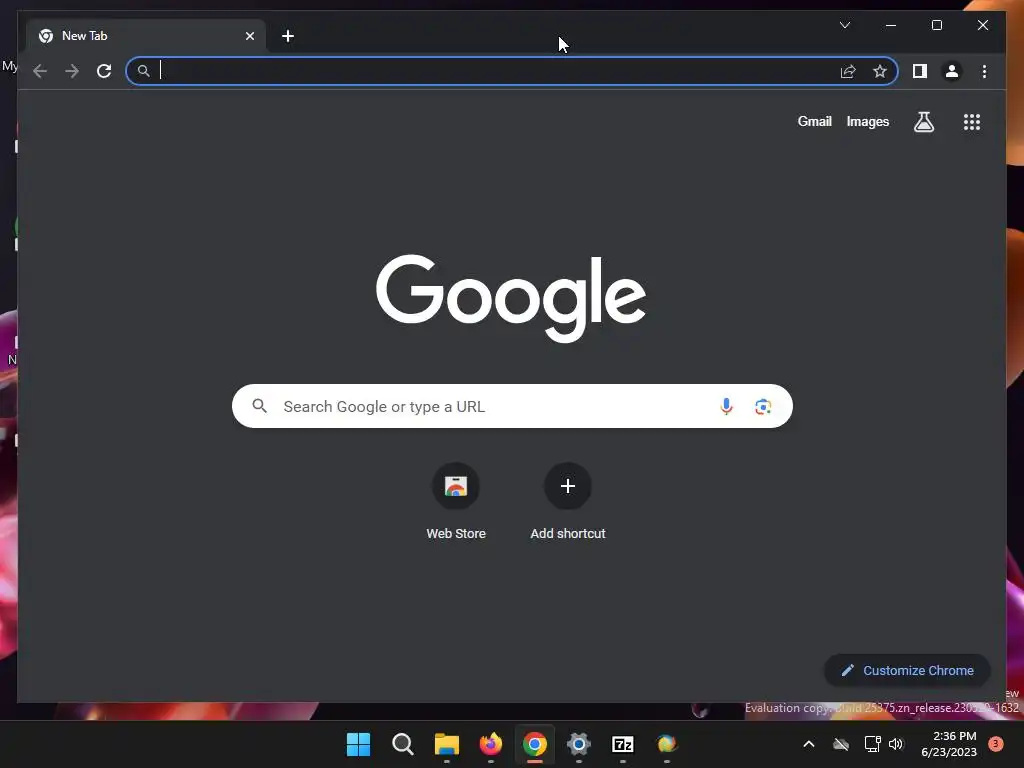Open the gear app in the taskbar
Screen dimensions: 1024x768
(x=579, y=744)
